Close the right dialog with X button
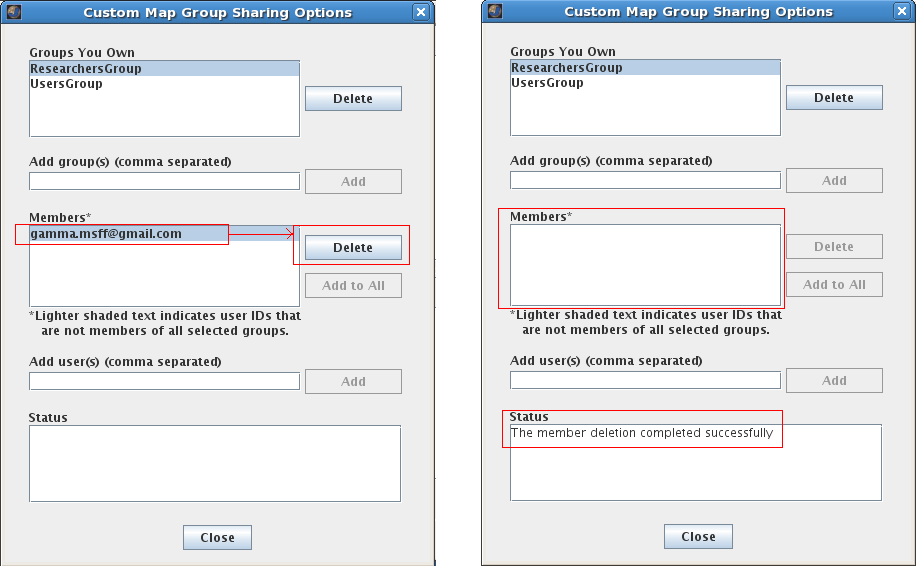The image size is (916, 566). point(902,11)
